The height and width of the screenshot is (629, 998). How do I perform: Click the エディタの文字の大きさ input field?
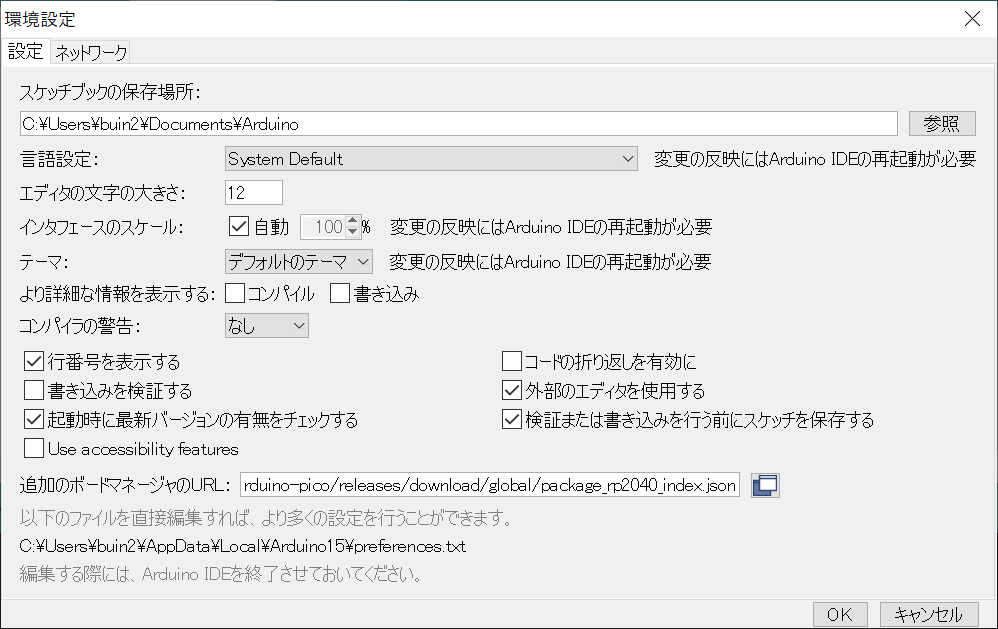254,192
